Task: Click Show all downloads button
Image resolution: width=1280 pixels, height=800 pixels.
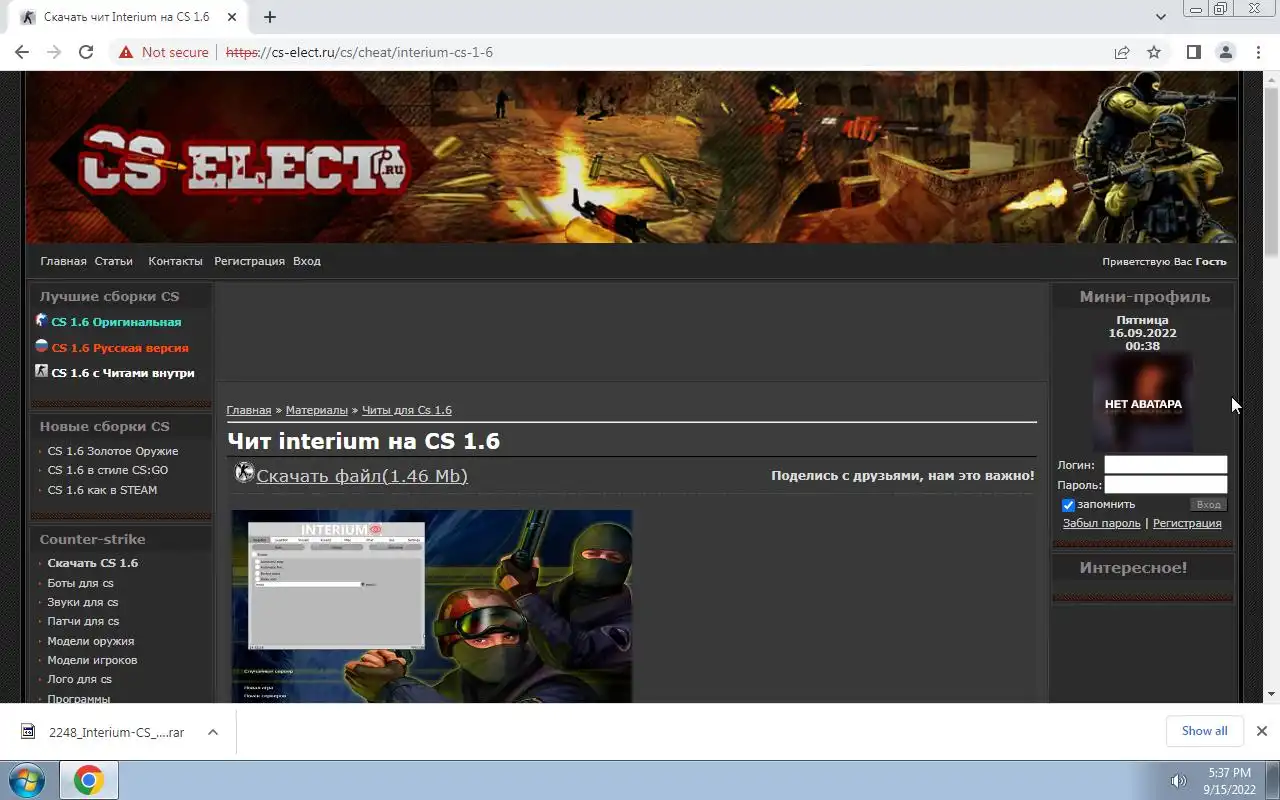Action: pos(1204,731)
